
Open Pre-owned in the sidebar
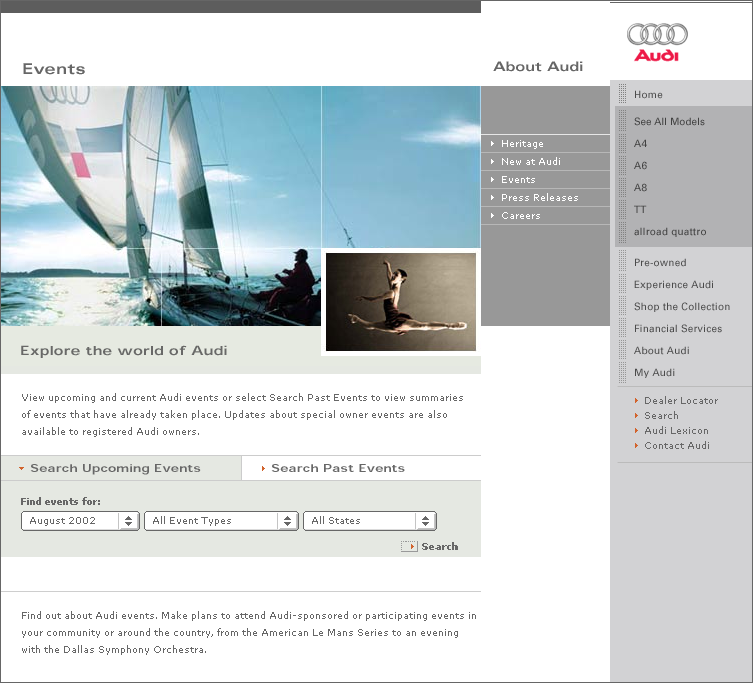660,262
